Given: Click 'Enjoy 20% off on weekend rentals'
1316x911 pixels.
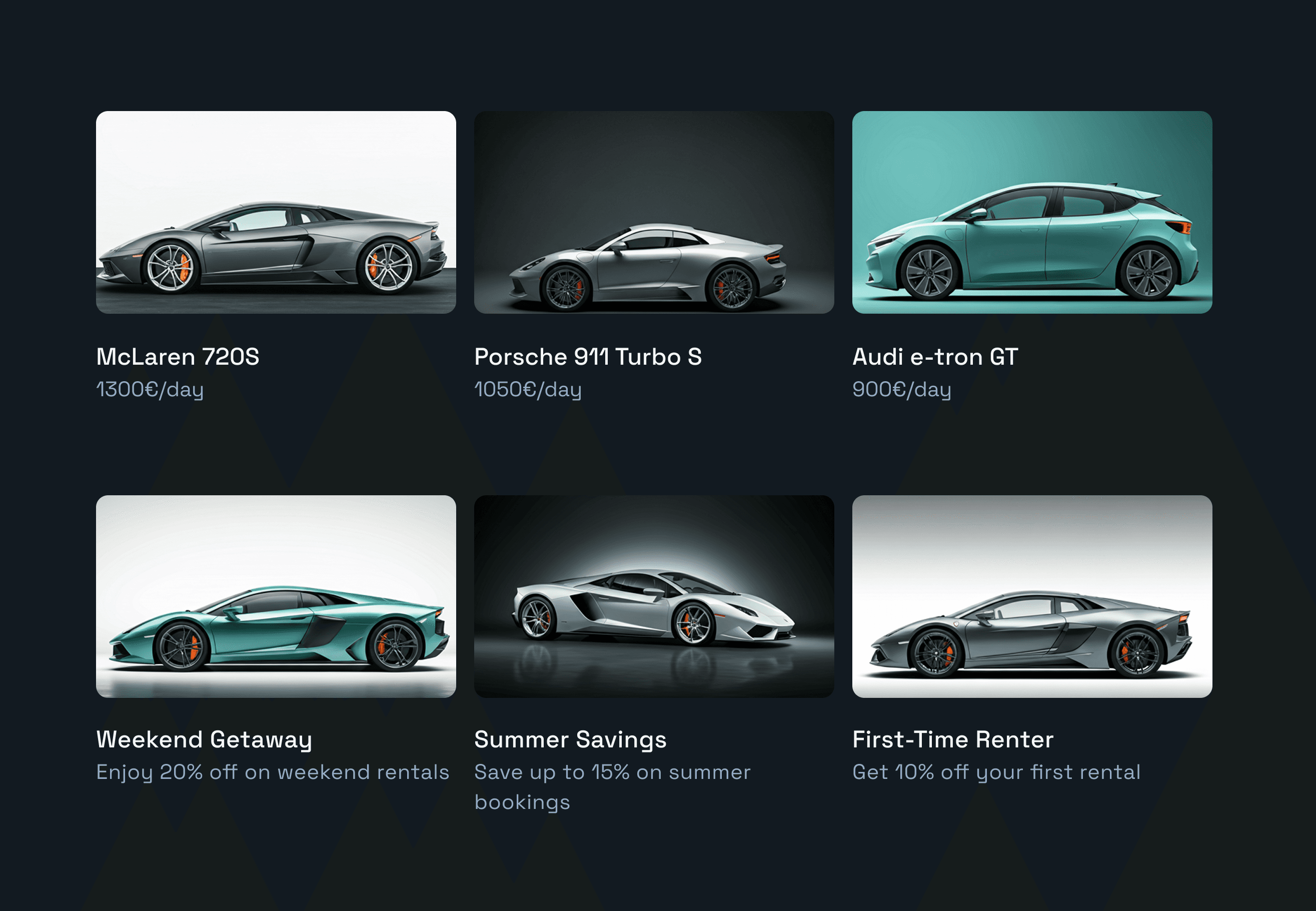Looking at the screenshot, I should tap(273, 772).
